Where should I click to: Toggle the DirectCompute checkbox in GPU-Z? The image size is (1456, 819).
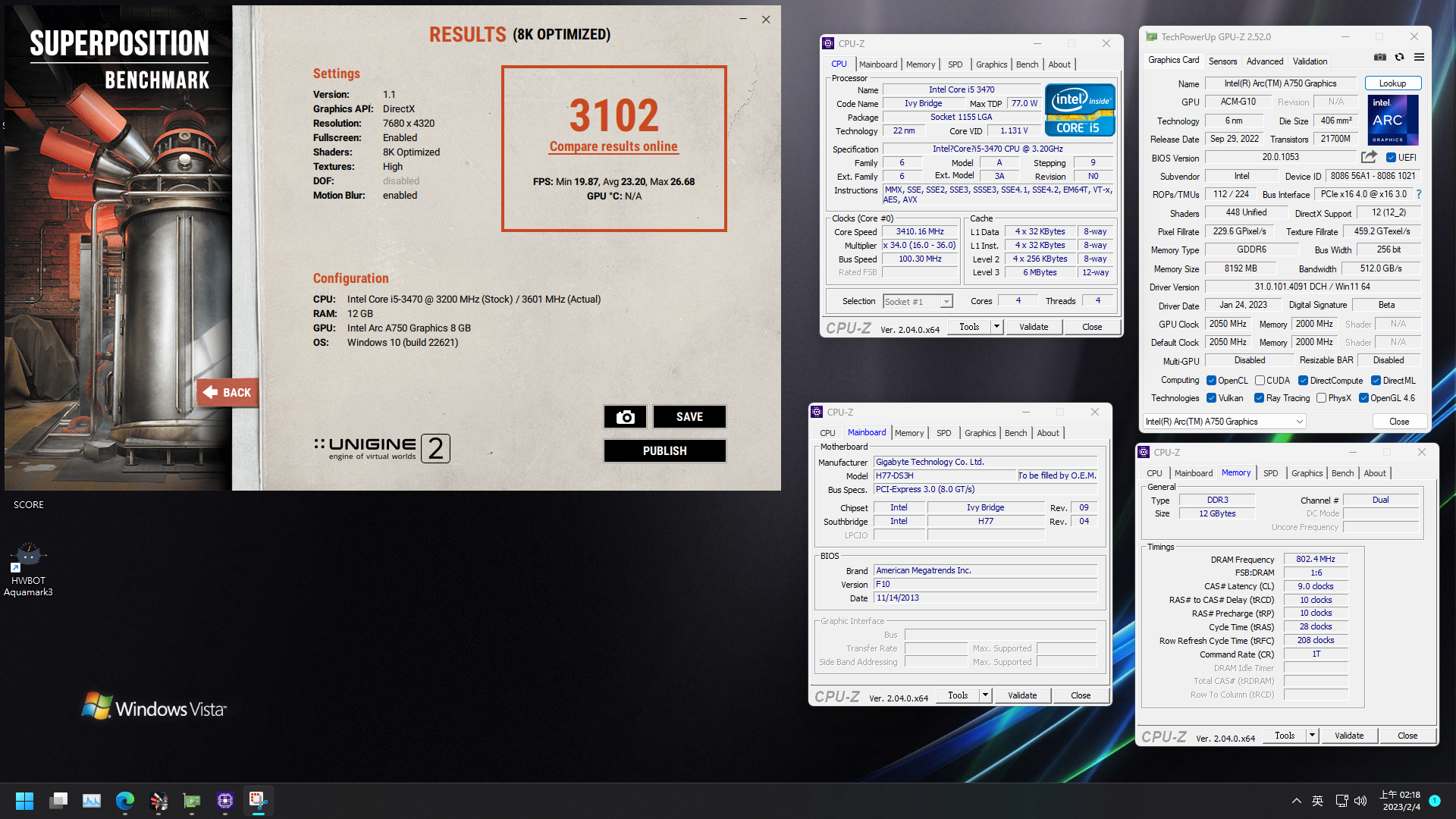(x=1303, y=381)
